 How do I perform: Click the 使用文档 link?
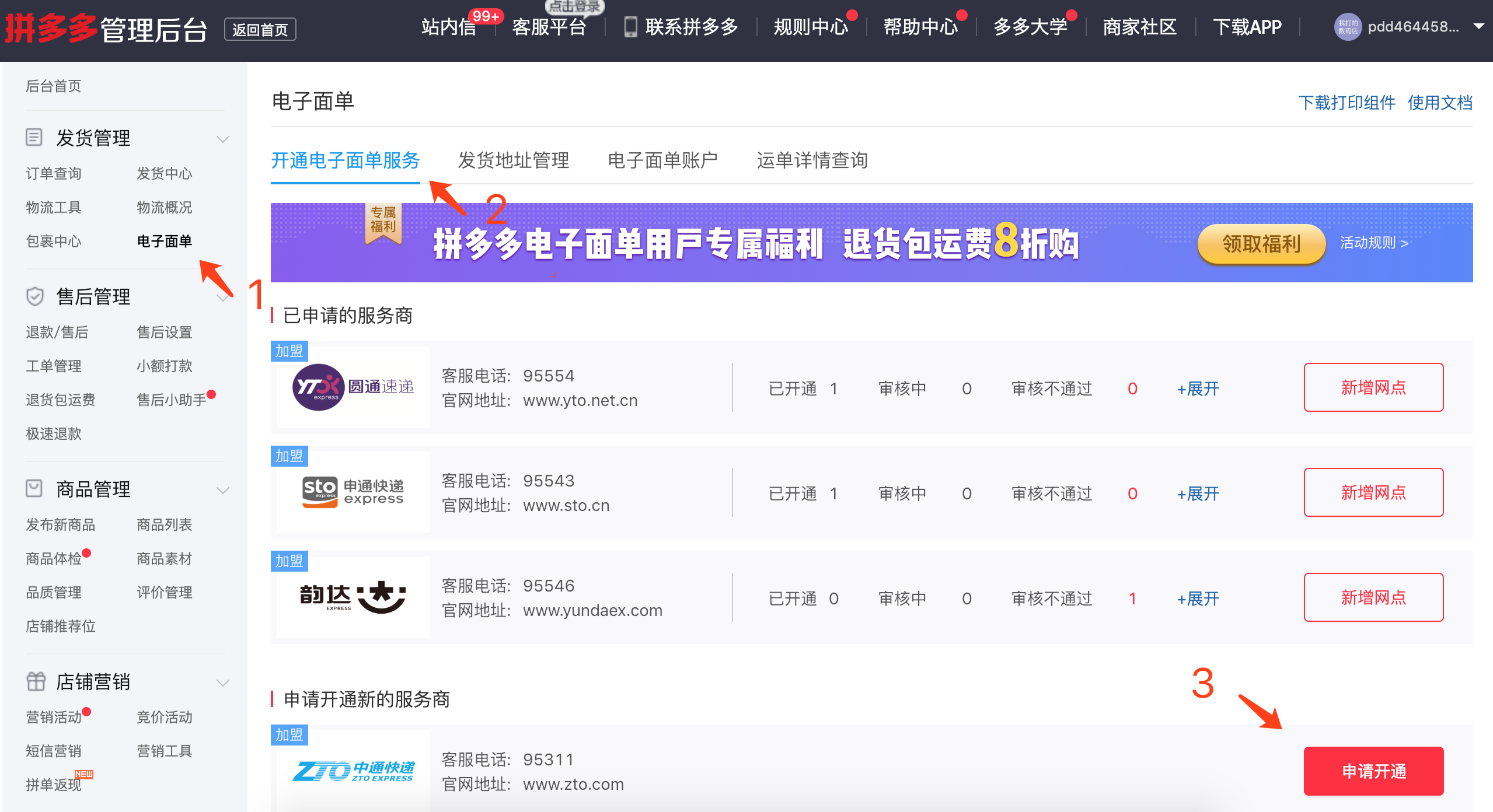1440,103
